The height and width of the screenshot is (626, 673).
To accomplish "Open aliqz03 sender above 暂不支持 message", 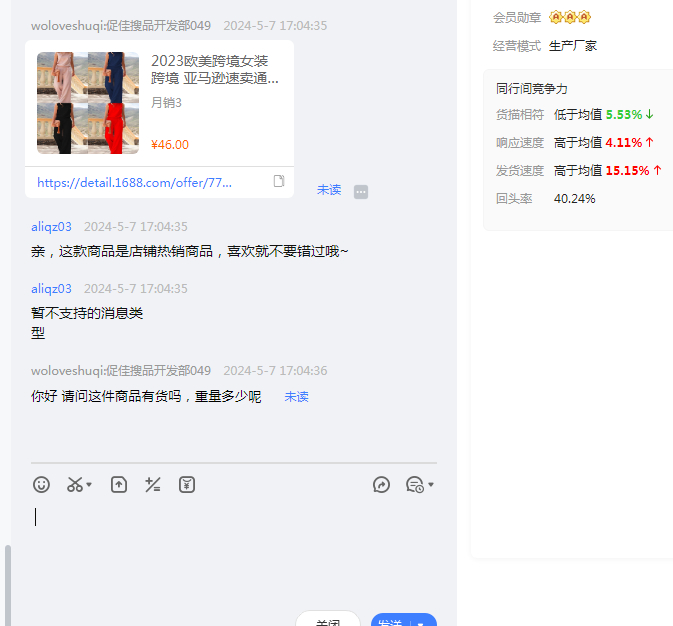I will (52, 289).
